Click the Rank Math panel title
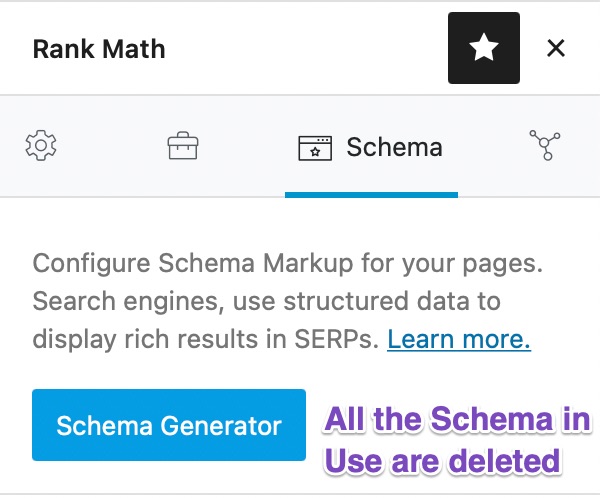 99,49
